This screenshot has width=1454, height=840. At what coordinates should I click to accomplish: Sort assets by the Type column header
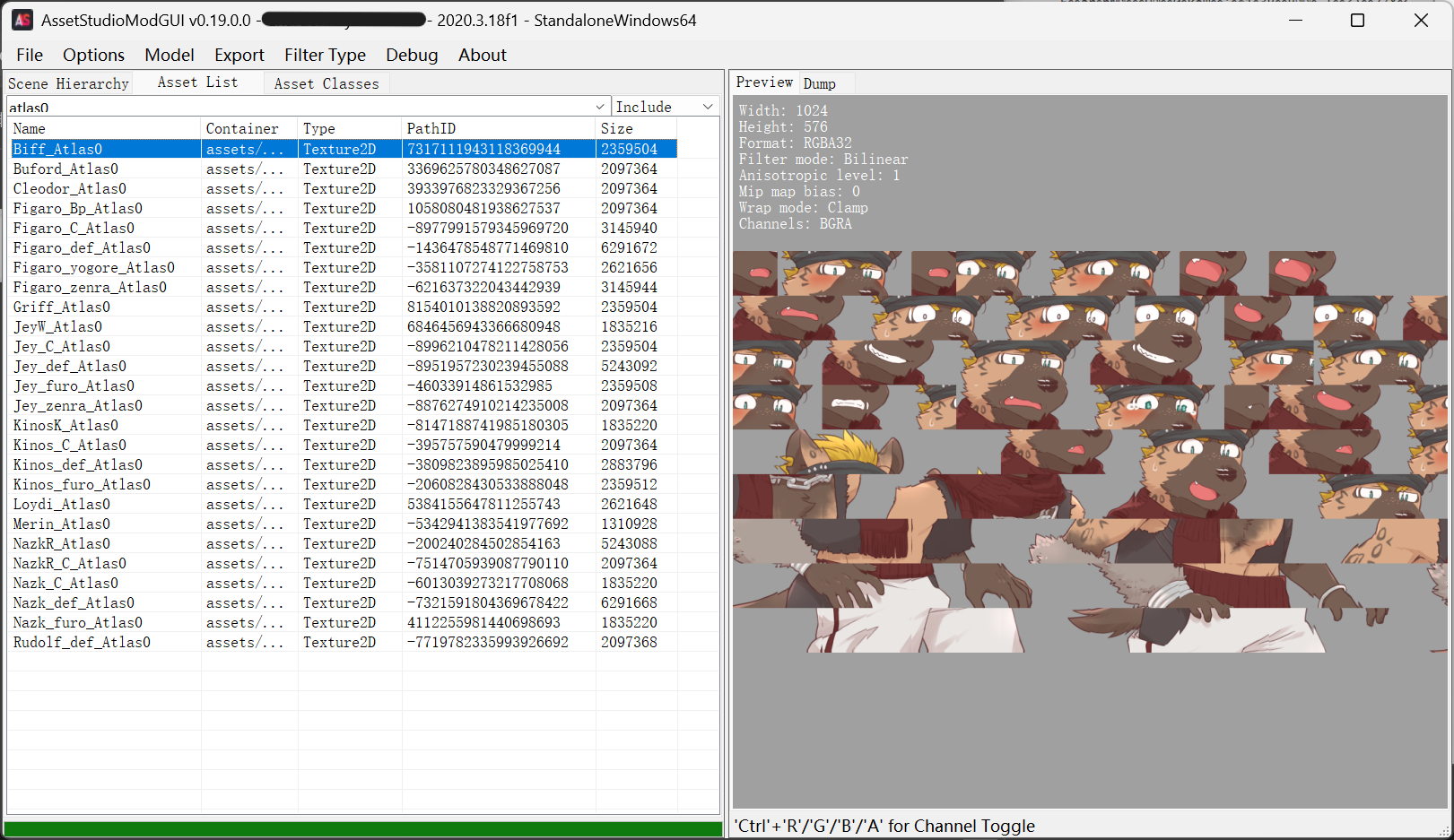coord(350,128)
